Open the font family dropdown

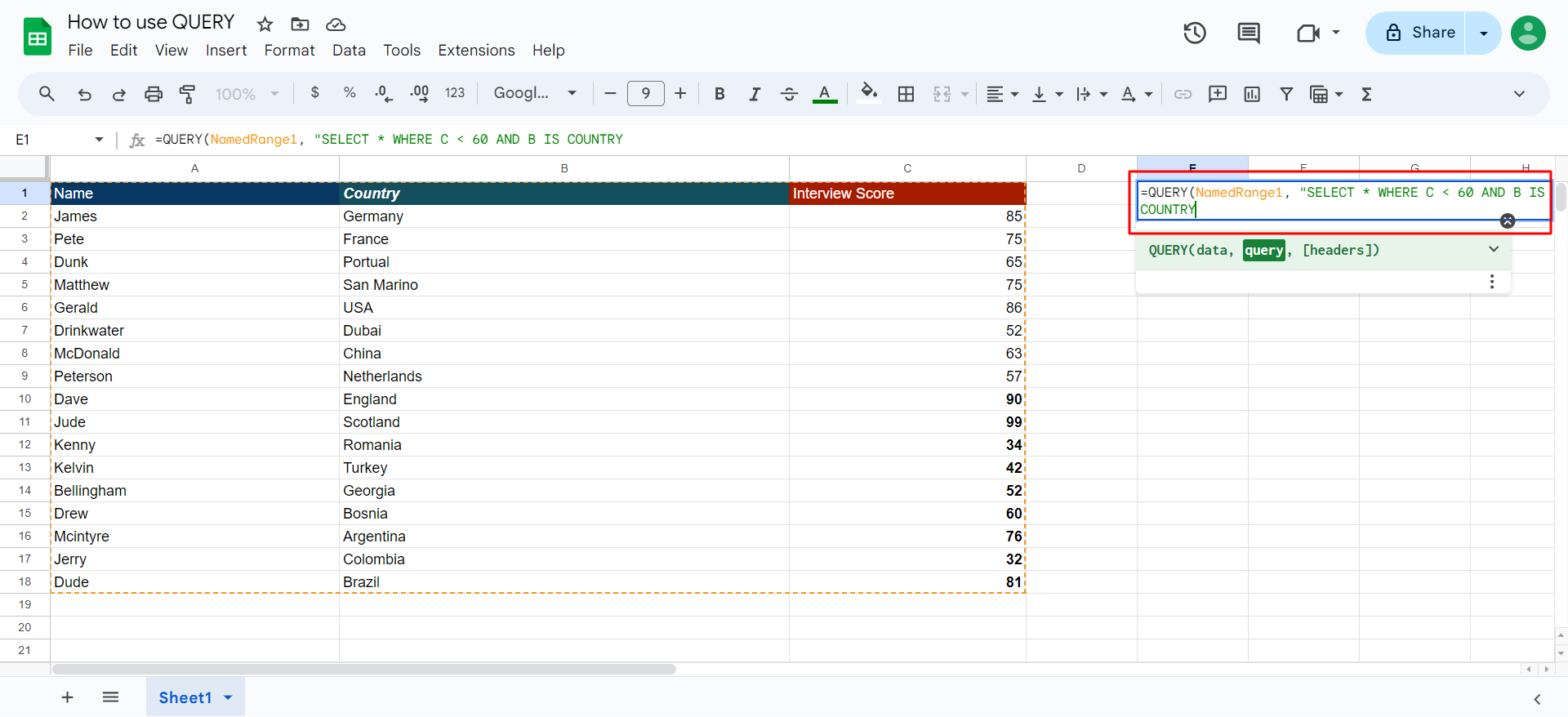(535, 93)
